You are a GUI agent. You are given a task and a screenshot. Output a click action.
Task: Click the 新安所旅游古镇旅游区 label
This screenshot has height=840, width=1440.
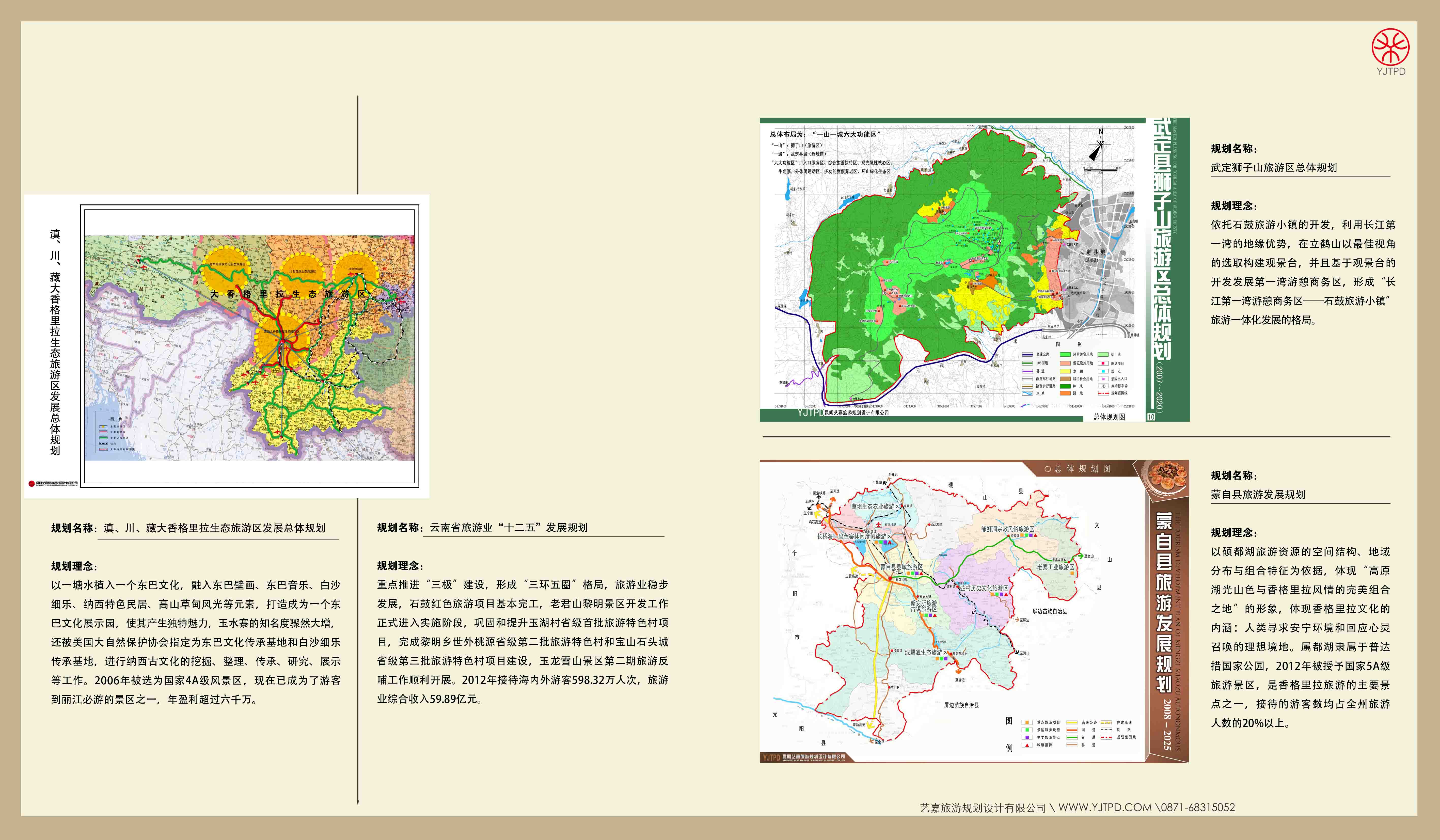click(x=923, y=606)
